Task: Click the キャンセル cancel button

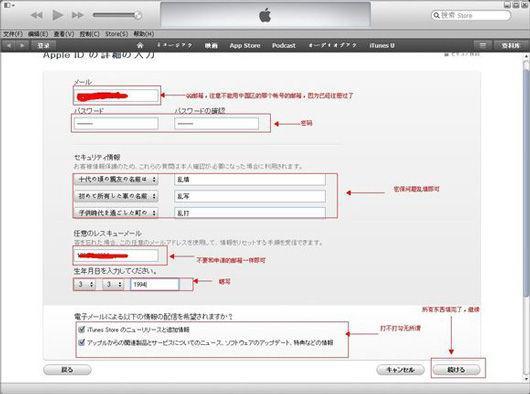Action: [400, 370]
